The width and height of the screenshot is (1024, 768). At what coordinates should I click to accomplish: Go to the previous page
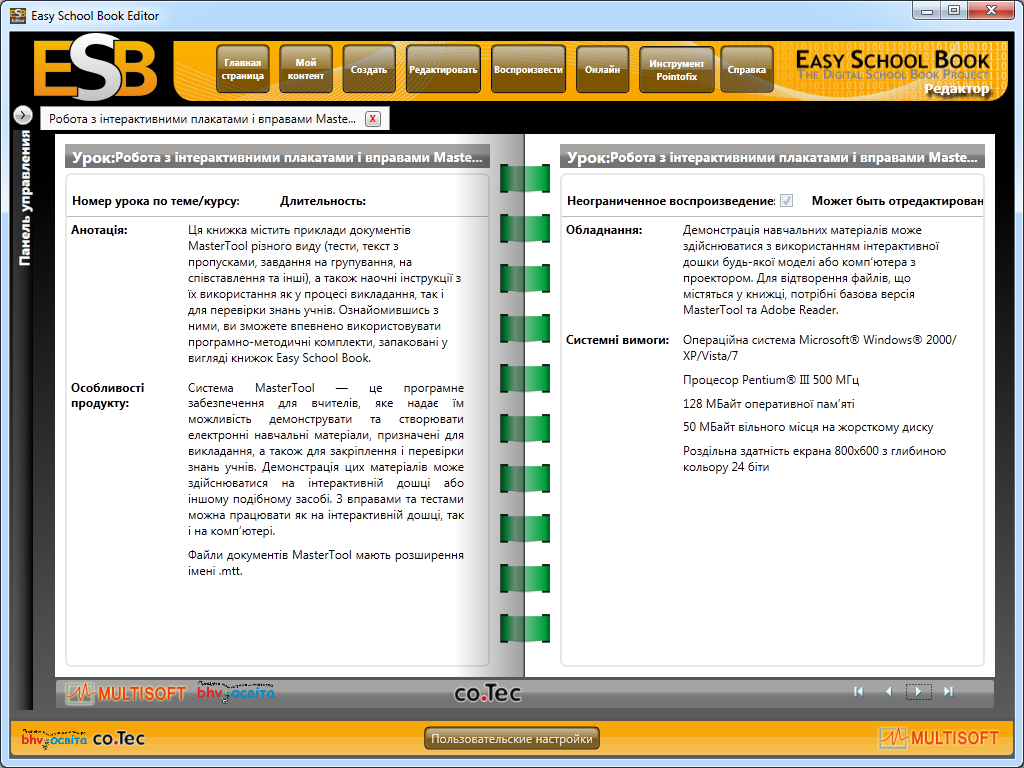pyautogui.click(x=888, y=692)
